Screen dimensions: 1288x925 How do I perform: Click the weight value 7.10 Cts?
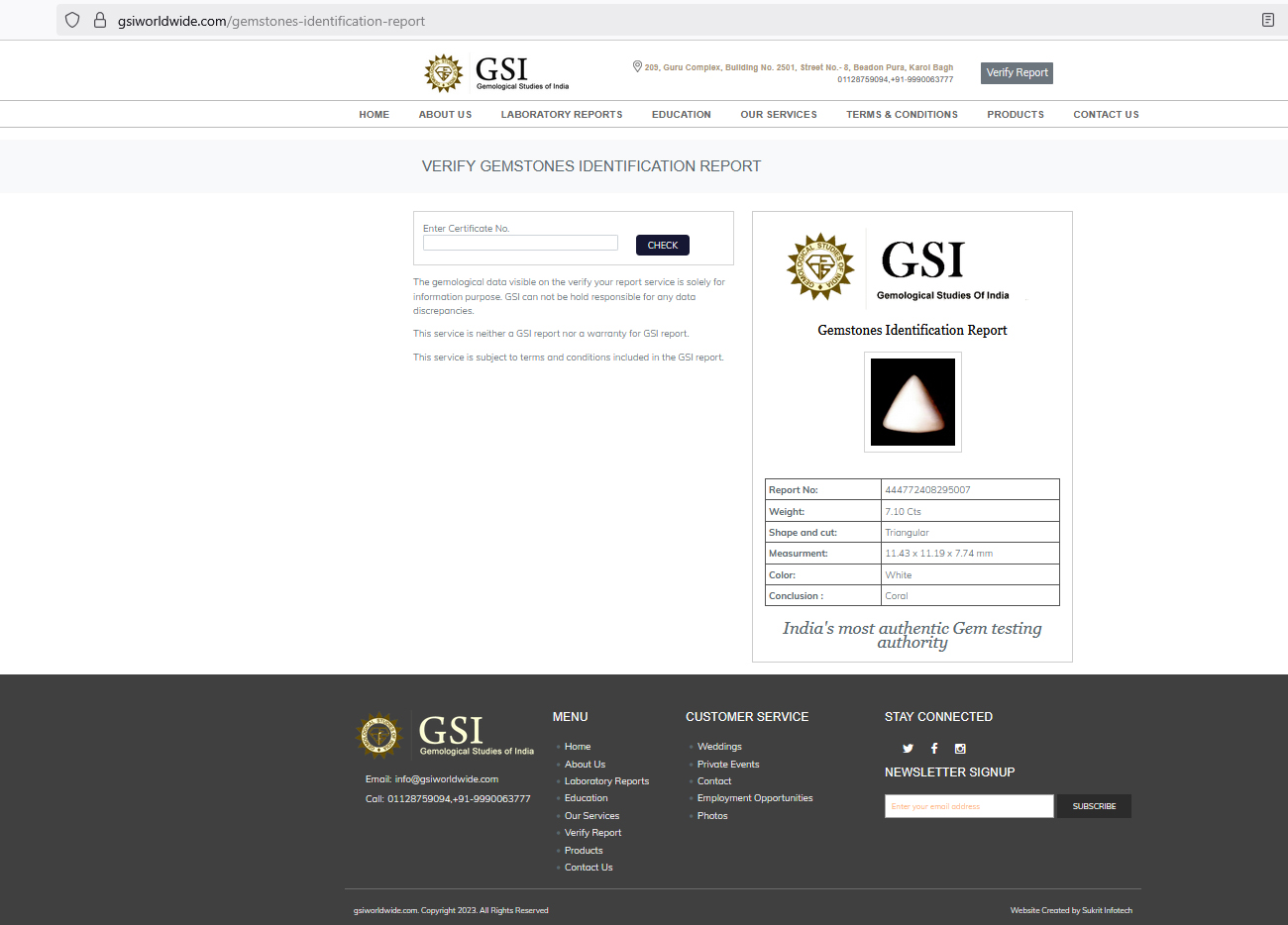point(903,512)
